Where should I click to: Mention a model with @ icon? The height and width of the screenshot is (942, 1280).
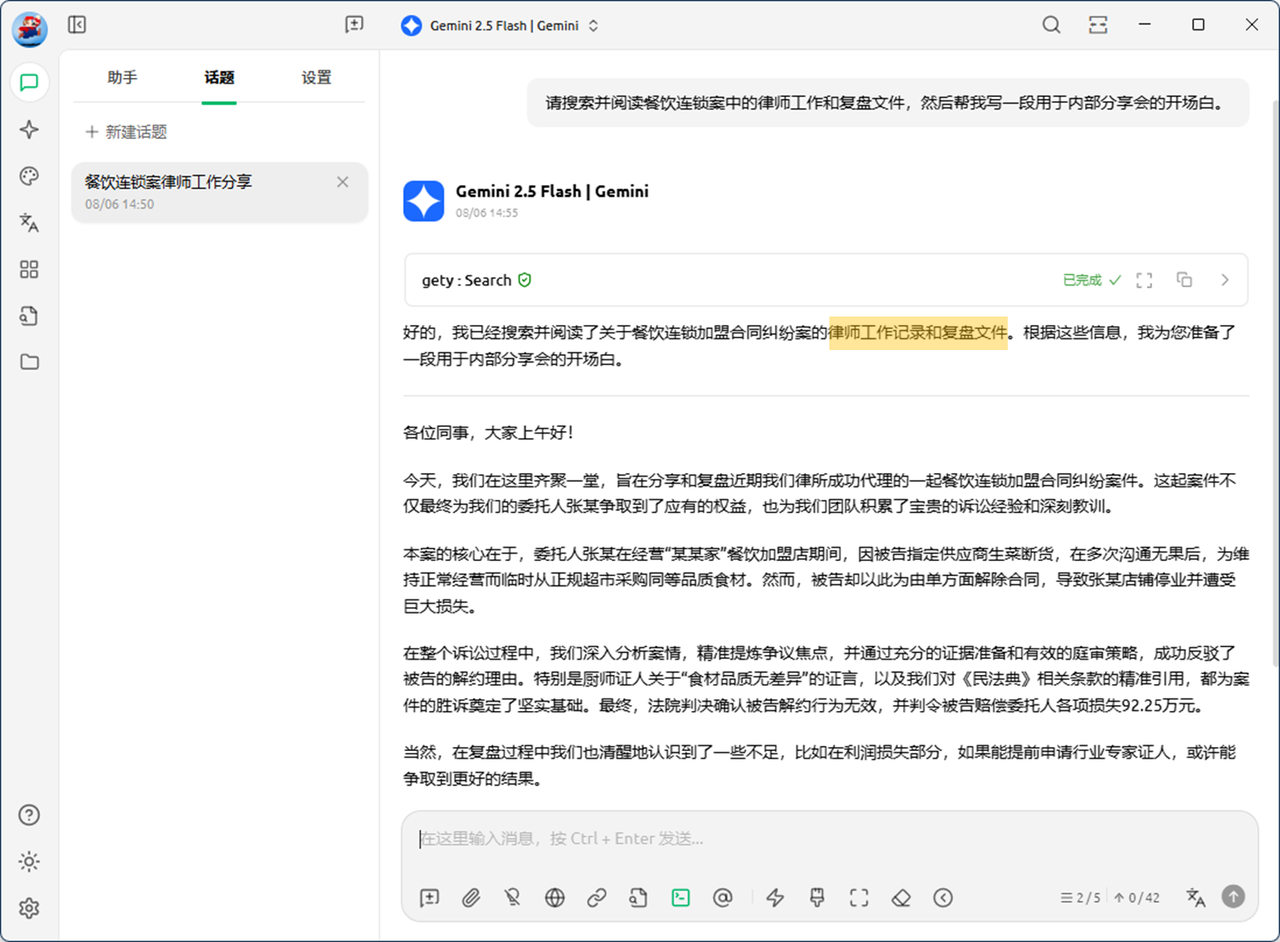[723, 898]
